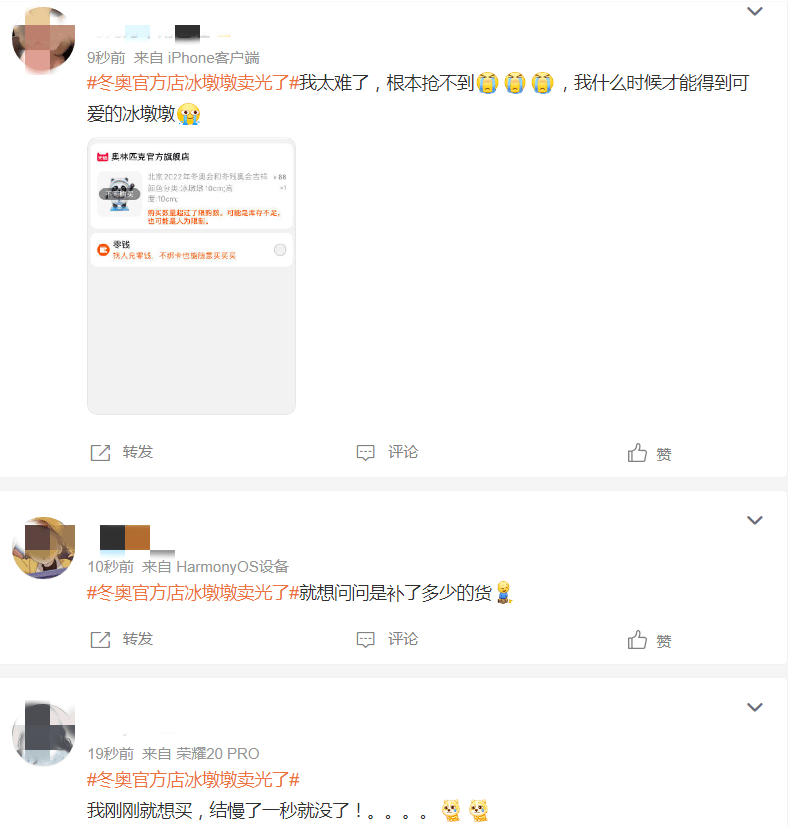Viewport: 788px width, 827px height.
Task: Expand the first post's chevron menu
Action: point(755,12)
